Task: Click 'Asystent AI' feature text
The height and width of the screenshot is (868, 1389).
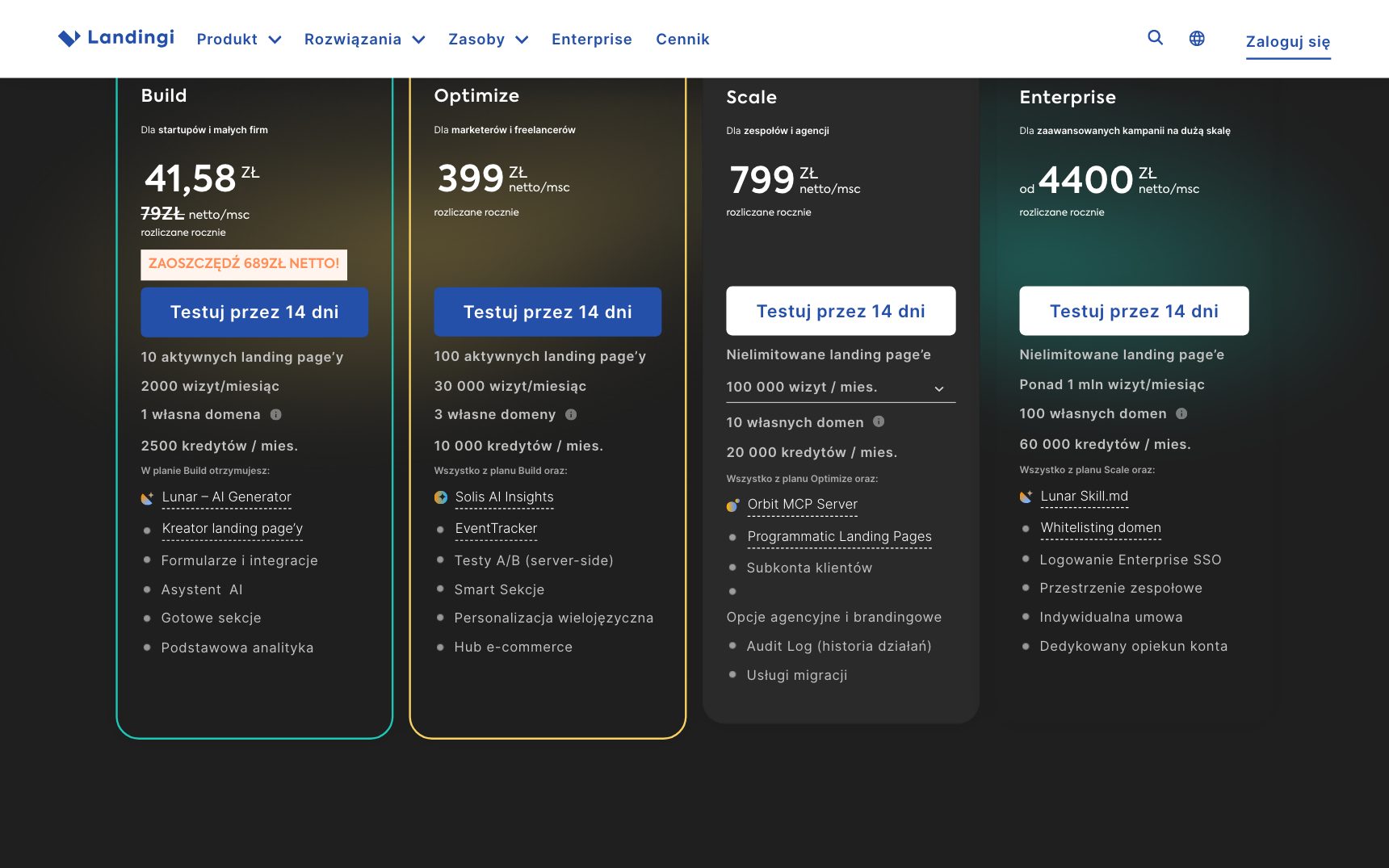Action: pos(202,589)
